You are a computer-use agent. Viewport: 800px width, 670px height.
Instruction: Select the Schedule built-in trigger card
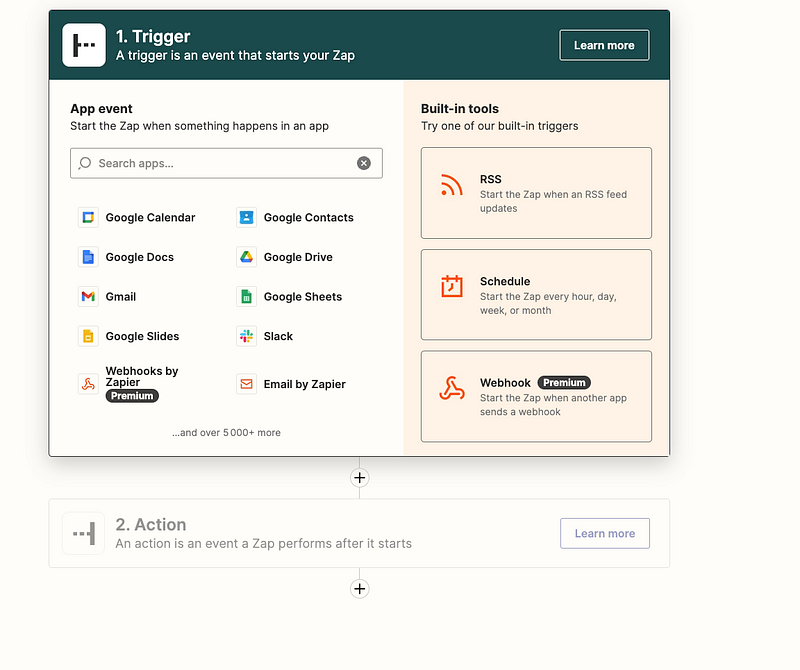(x=536, y=294)
